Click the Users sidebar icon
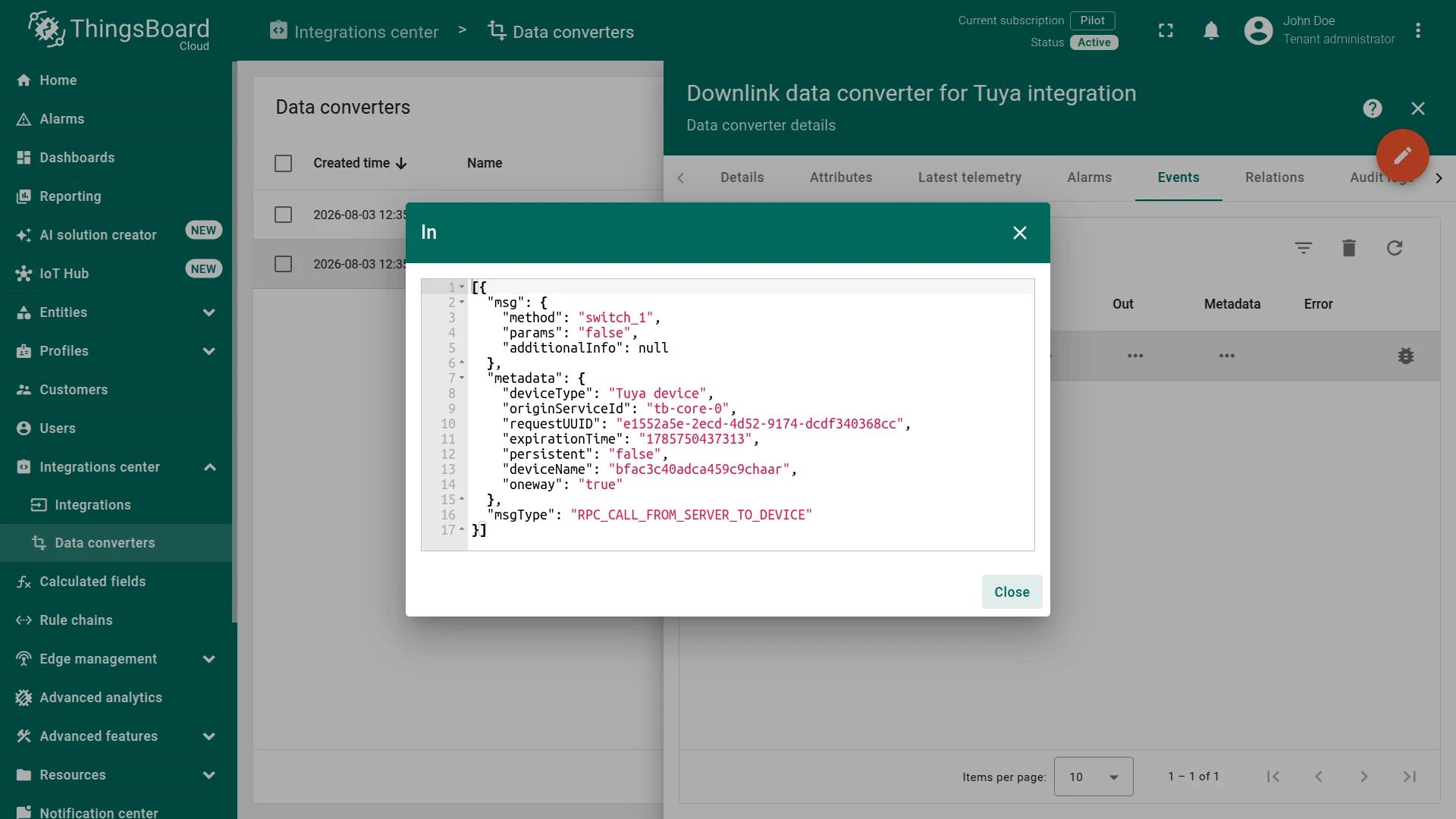 (24, 428)
